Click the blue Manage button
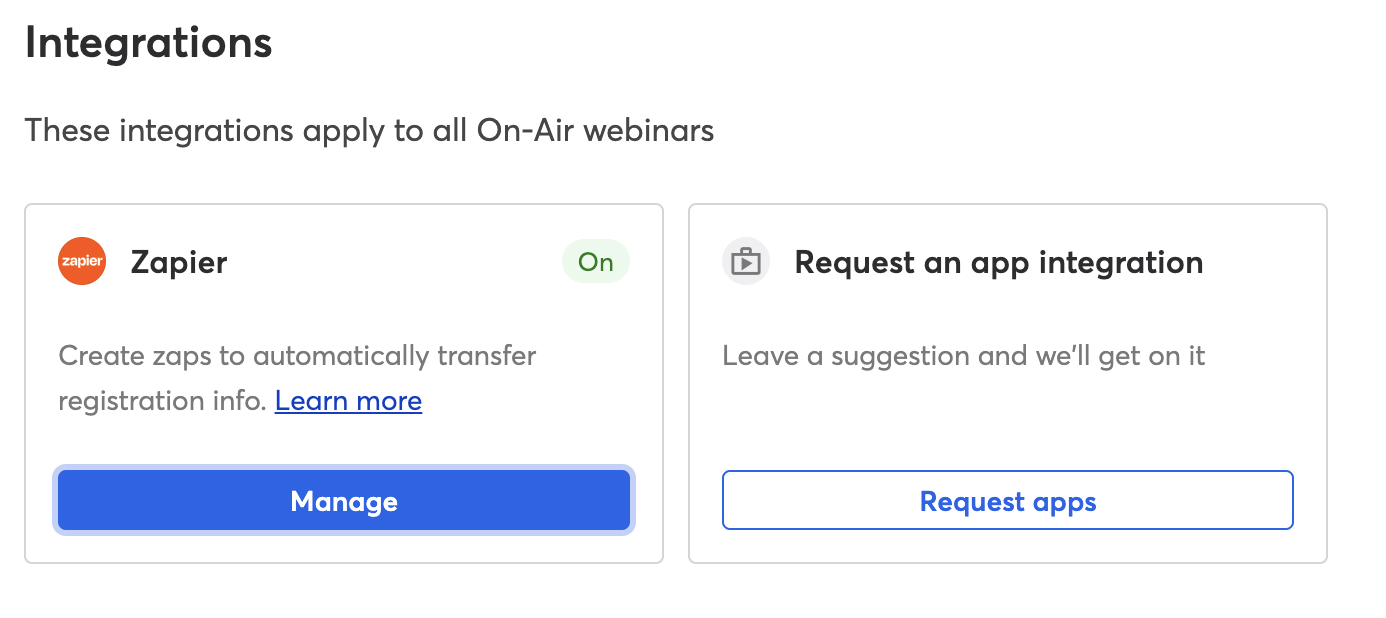1386x618 pixels. pyautogui.click(x=344, y=501)
